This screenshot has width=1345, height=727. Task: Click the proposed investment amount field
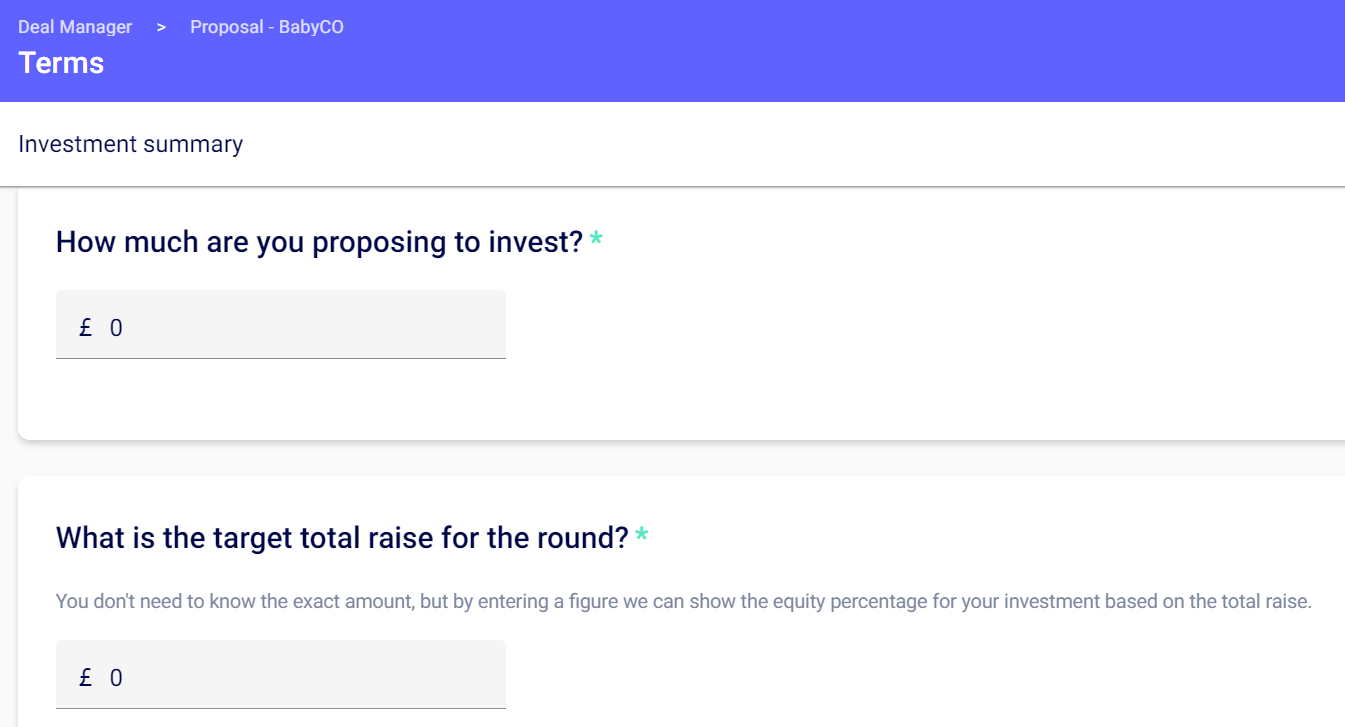point(300,327)
